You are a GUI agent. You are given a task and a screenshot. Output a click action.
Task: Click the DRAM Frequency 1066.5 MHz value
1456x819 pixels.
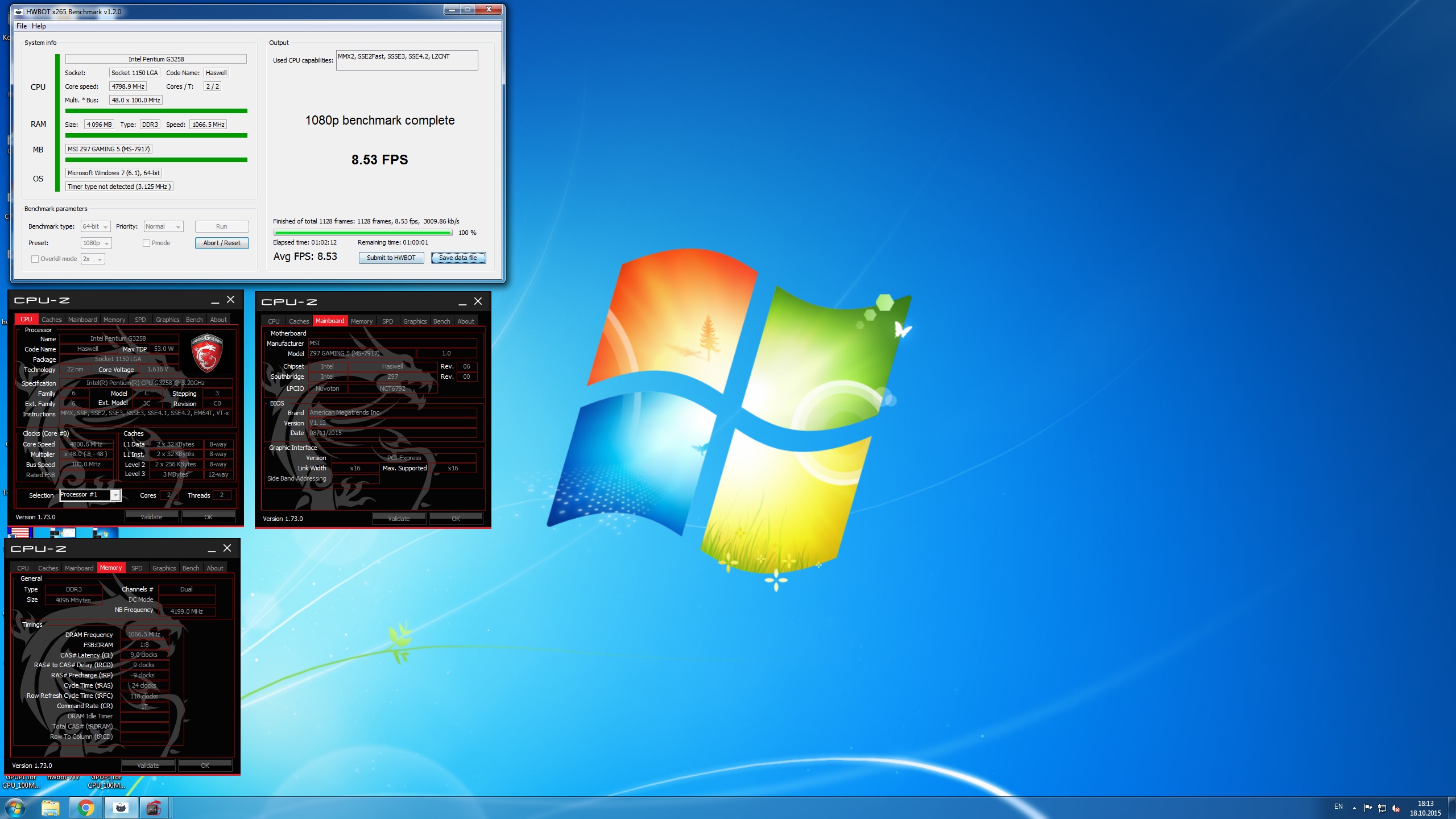click(144, 634)
